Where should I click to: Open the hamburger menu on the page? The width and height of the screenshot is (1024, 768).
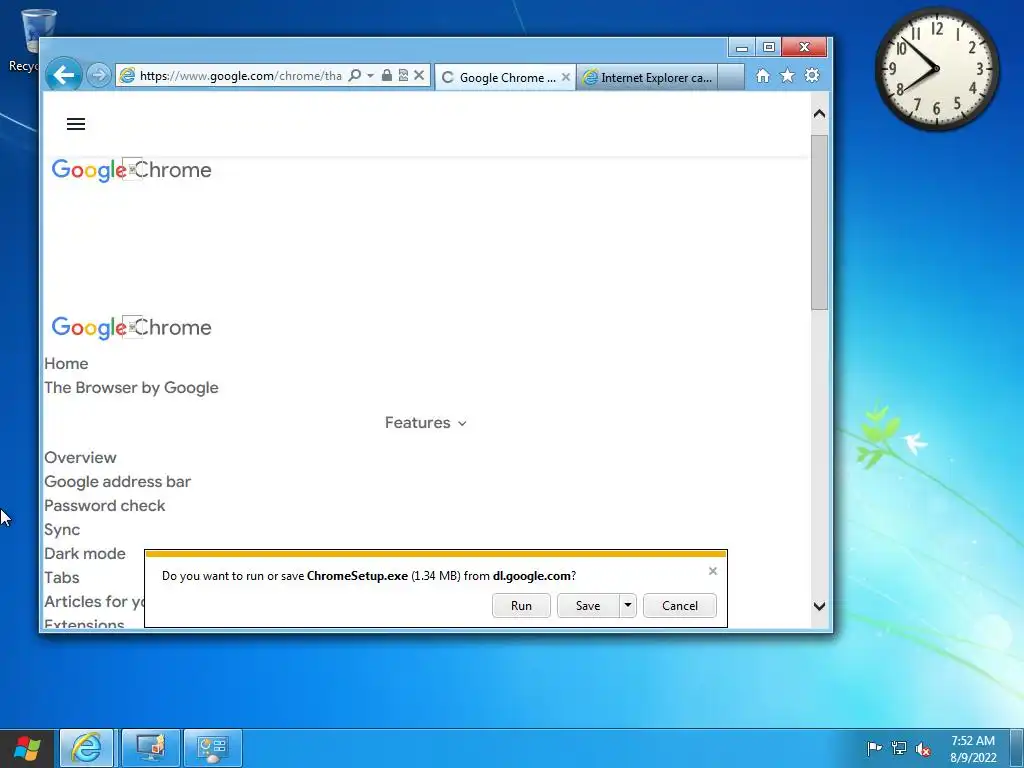tap(76, 124)
